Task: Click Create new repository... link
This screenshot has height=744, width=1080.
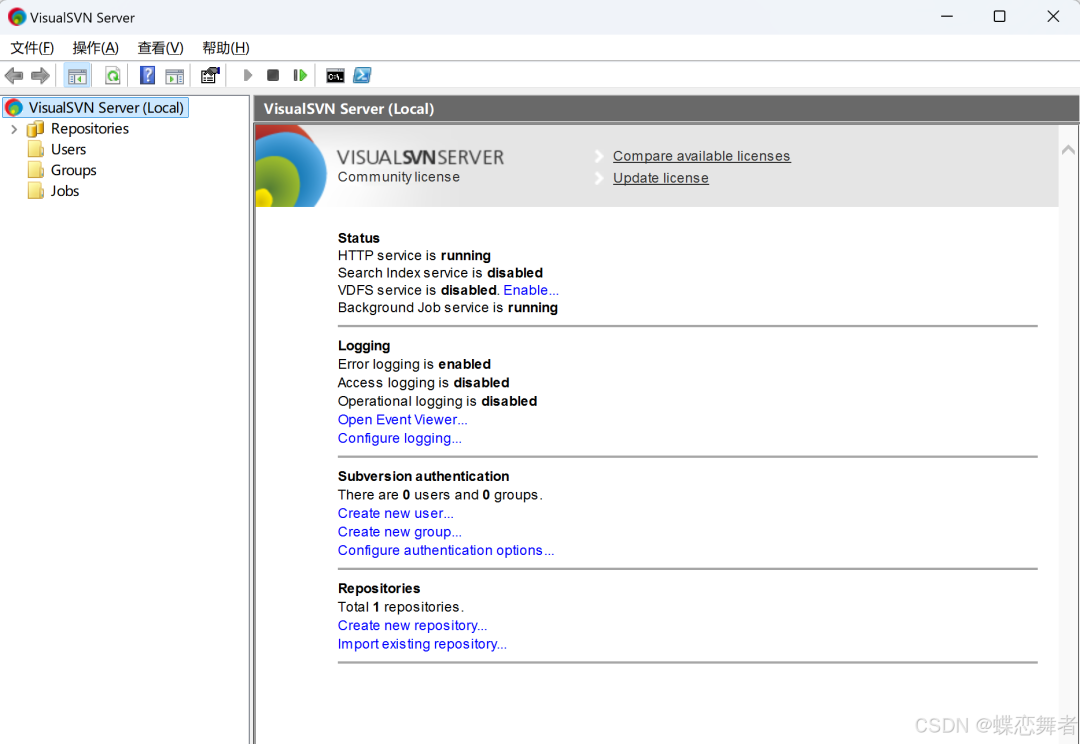Action: [x=412, y=626]
